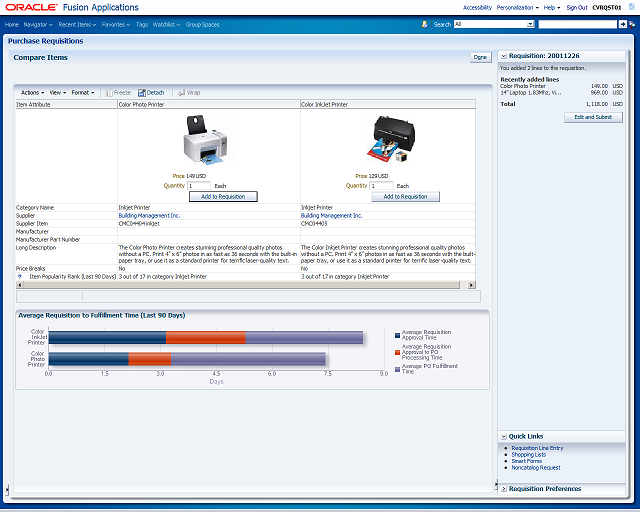Add Color InkJet Printer to requisition
Viewport: 640px width, 512px height.
(x=405, y=196)
